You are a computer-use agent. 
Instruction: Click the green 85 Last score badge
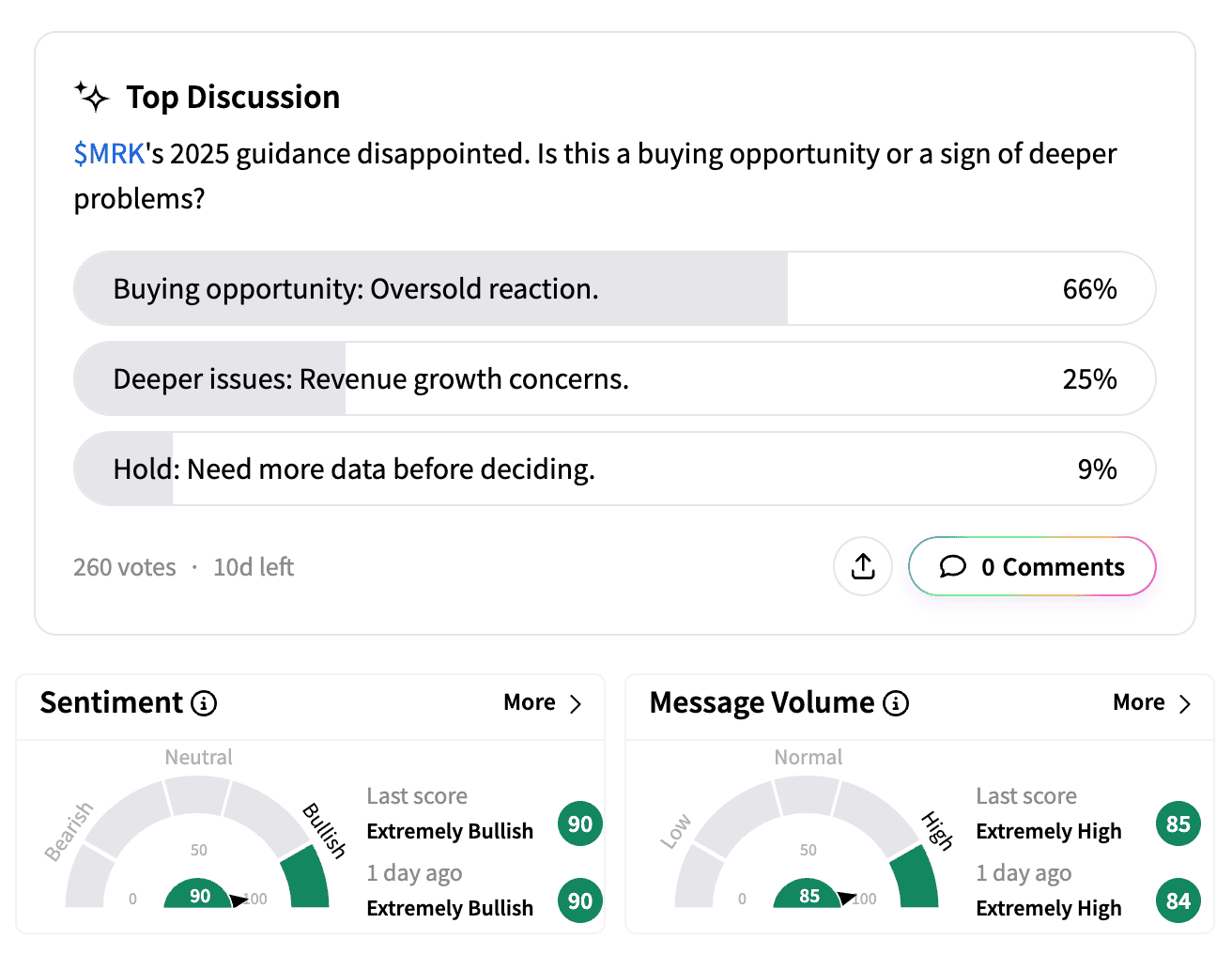1178,823
